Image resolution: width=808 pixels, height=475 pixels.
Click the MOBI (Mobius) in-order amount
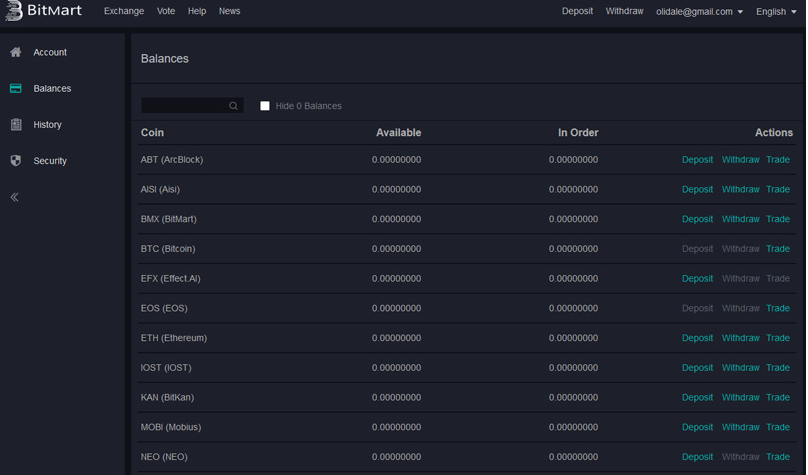(573, 427)
